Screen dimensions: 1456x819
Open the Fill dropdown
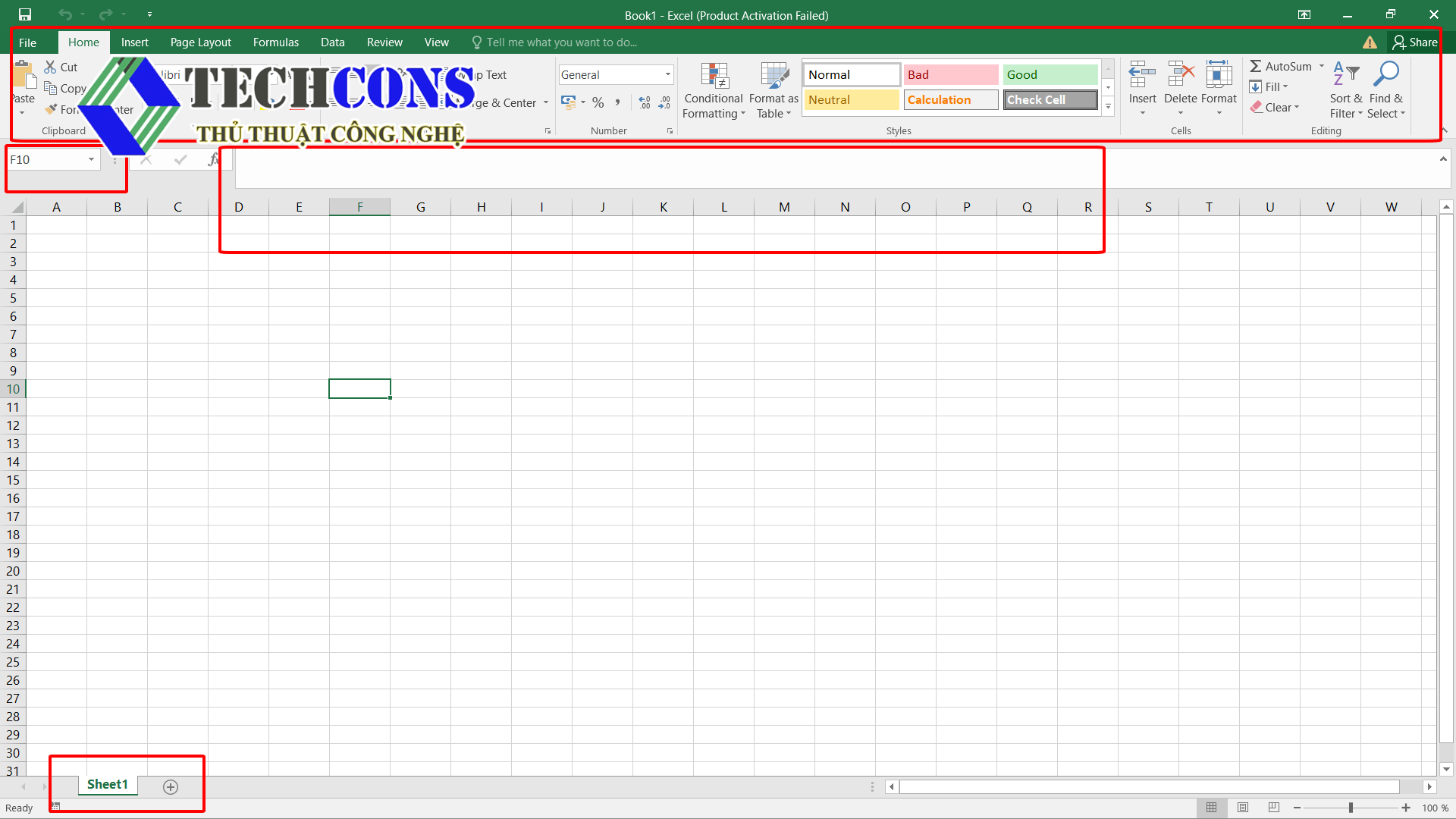[1269, 87]
